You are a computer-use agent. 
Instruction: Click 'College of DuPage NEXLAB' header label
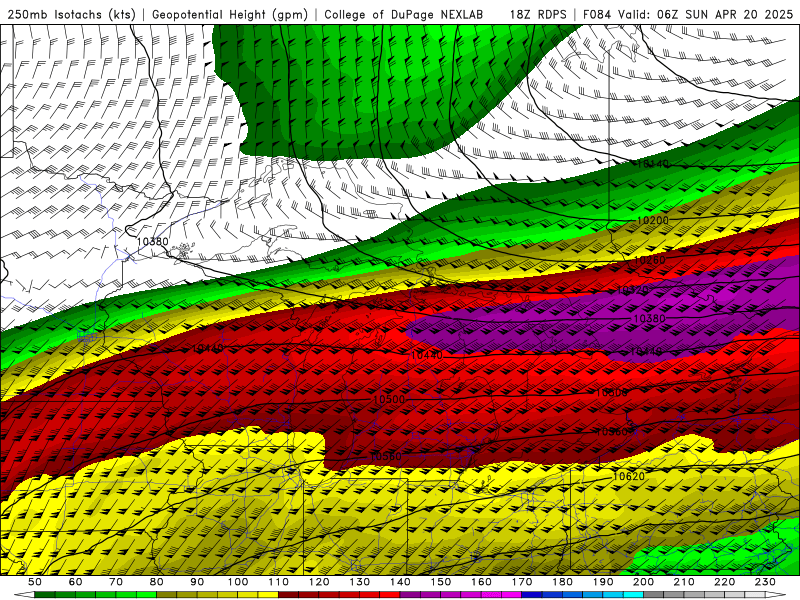pyautogui.click(x=404, y=14)
